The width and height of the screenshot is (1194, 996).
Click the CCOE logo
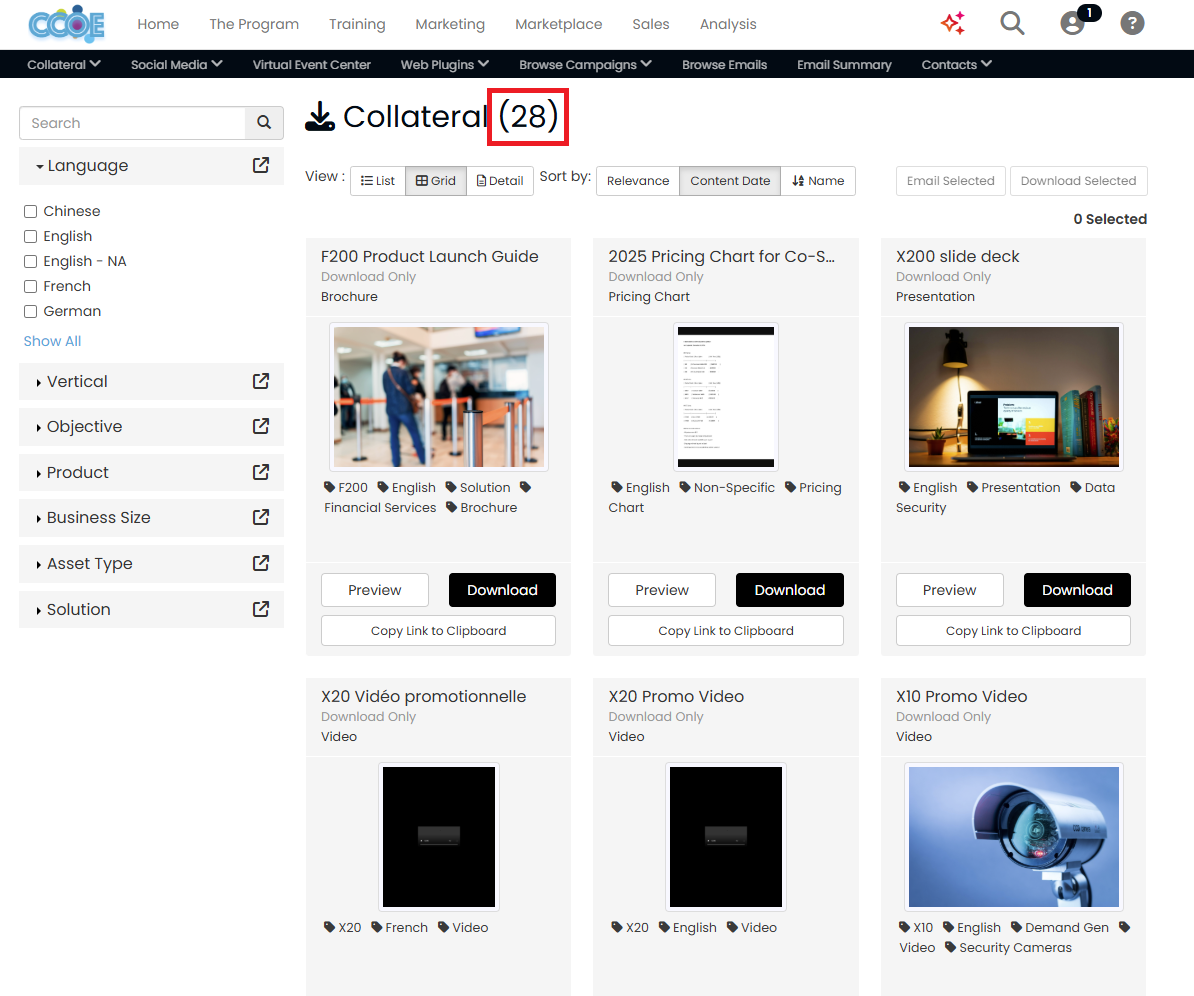pos(66,24)
